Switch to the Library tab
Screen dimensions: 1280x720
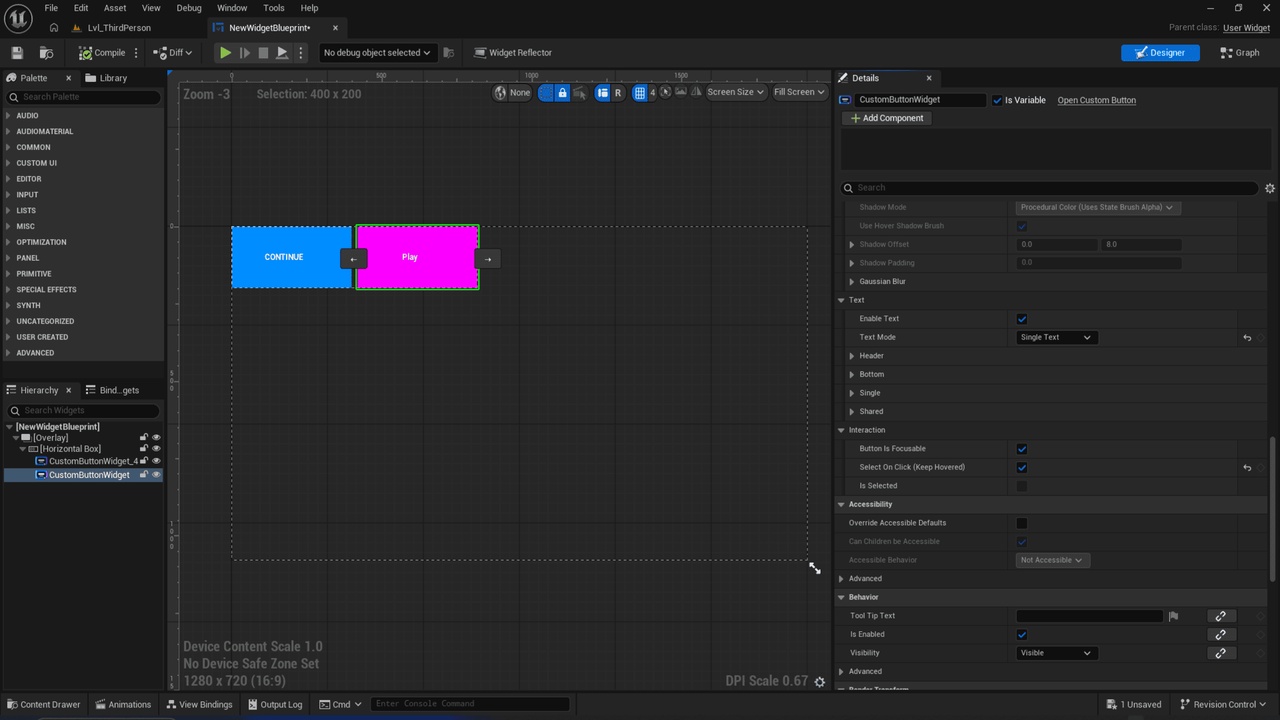point(106,78)
